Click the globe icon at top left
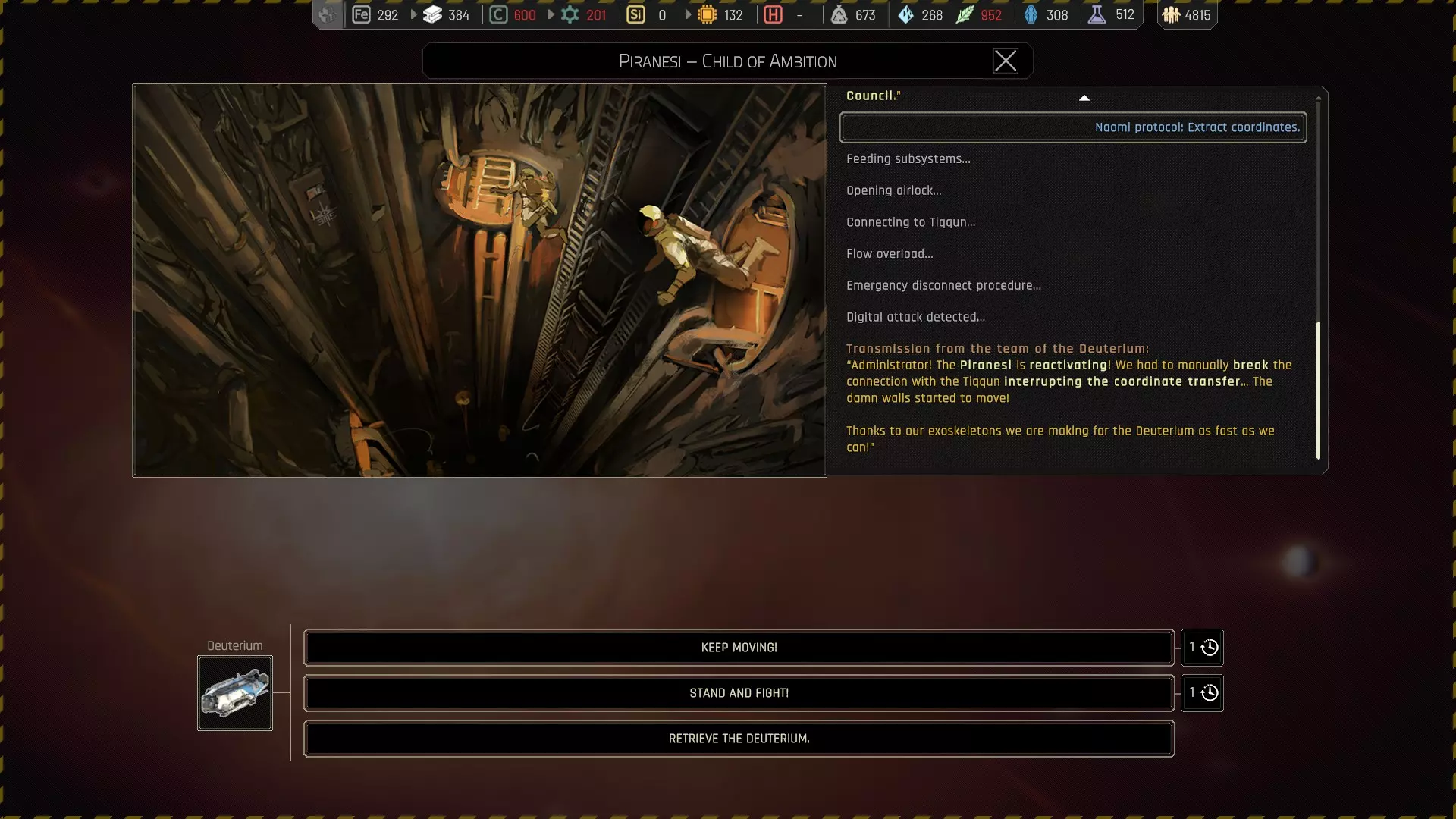Viewport: 1456px width, 819px height. click(328, 14)
